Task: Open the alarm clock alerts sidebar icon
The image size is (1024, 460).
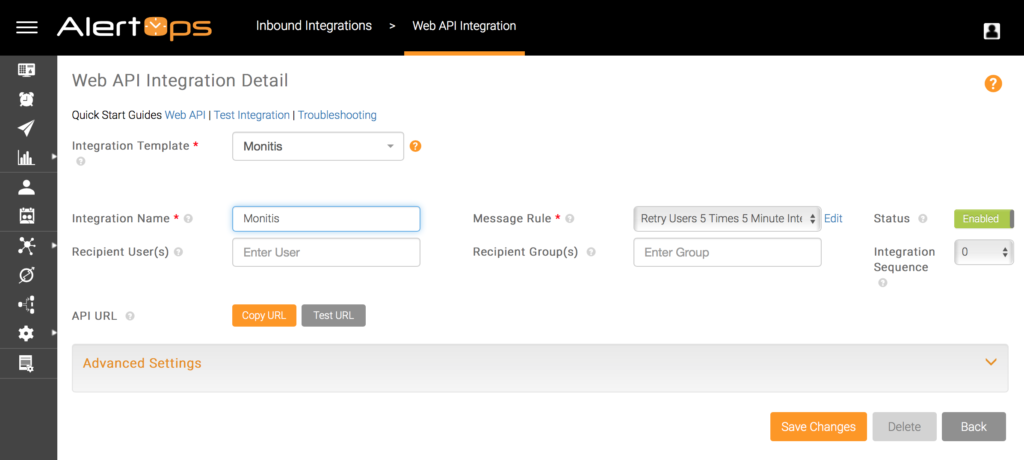Action: point(26,99)
